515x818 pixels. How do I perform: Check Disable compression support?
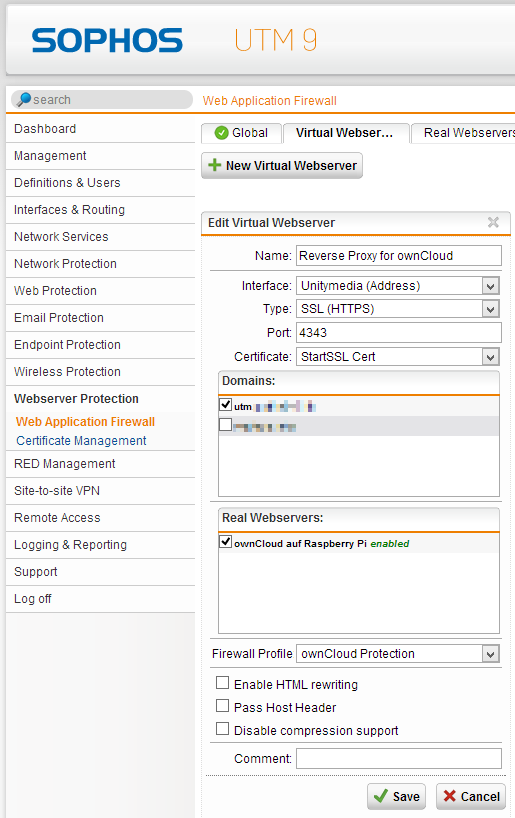(222, 728)
